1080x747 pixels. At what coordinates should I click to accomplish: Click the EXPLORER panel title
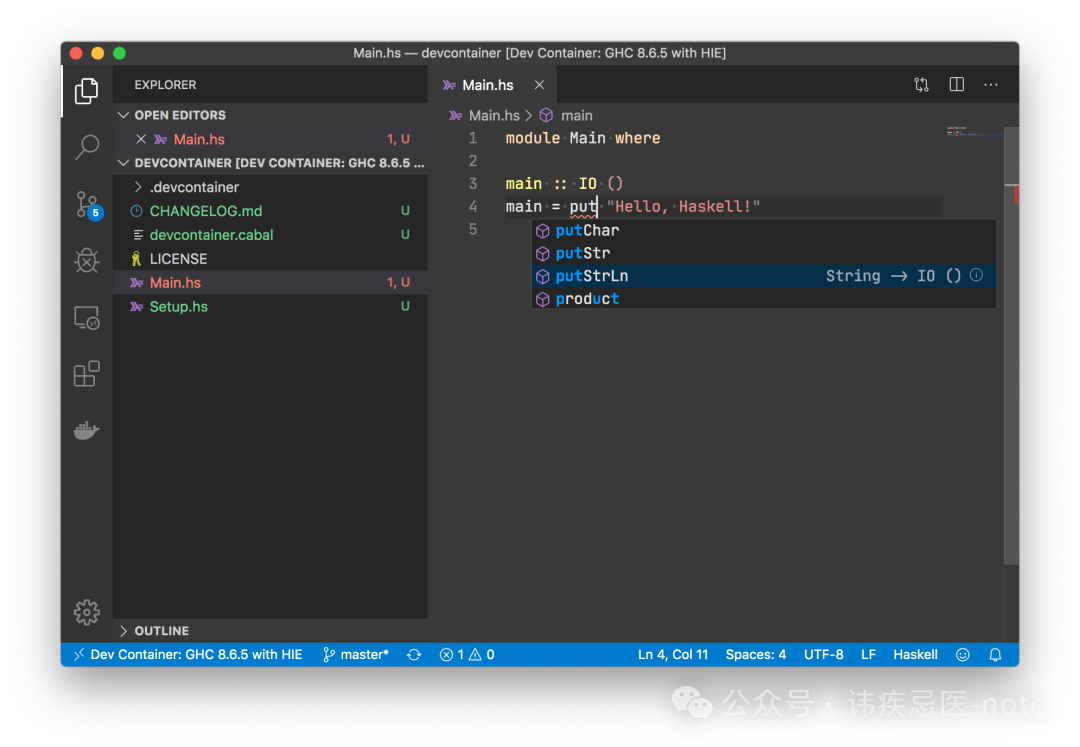[x=165, y=85]
